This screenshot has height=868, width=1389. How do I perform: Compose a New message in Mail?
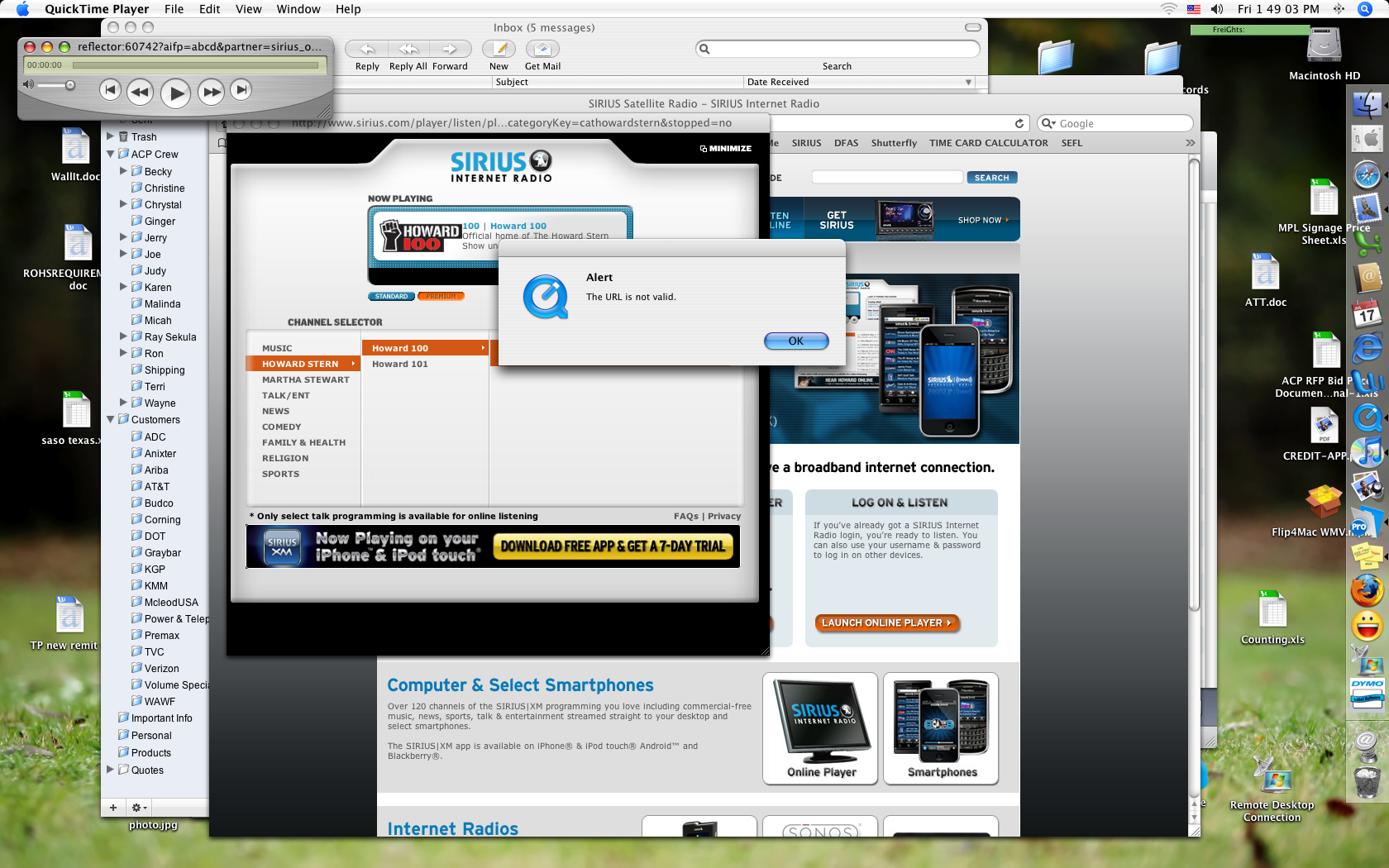coord(499,50)
